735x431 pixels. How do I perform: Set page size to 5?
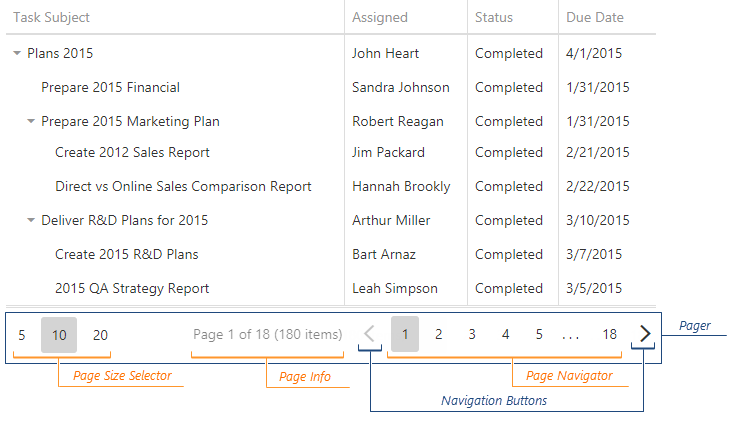pyautogui.click(x=22, y=335)
